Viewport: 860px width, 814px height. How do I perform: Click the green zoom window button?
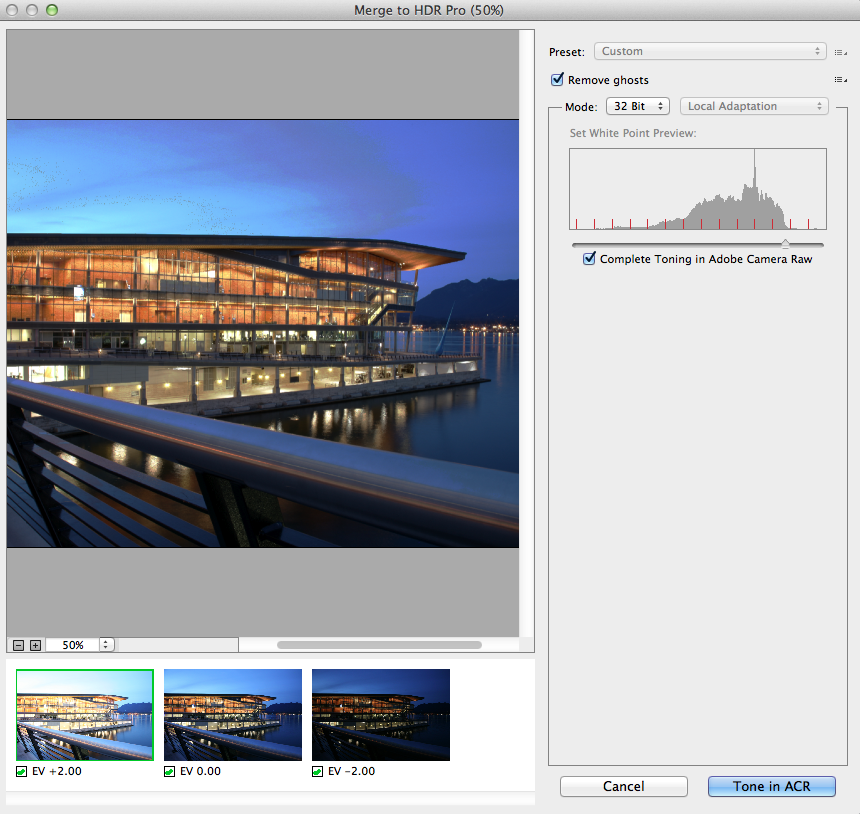[x=52, y=10]
